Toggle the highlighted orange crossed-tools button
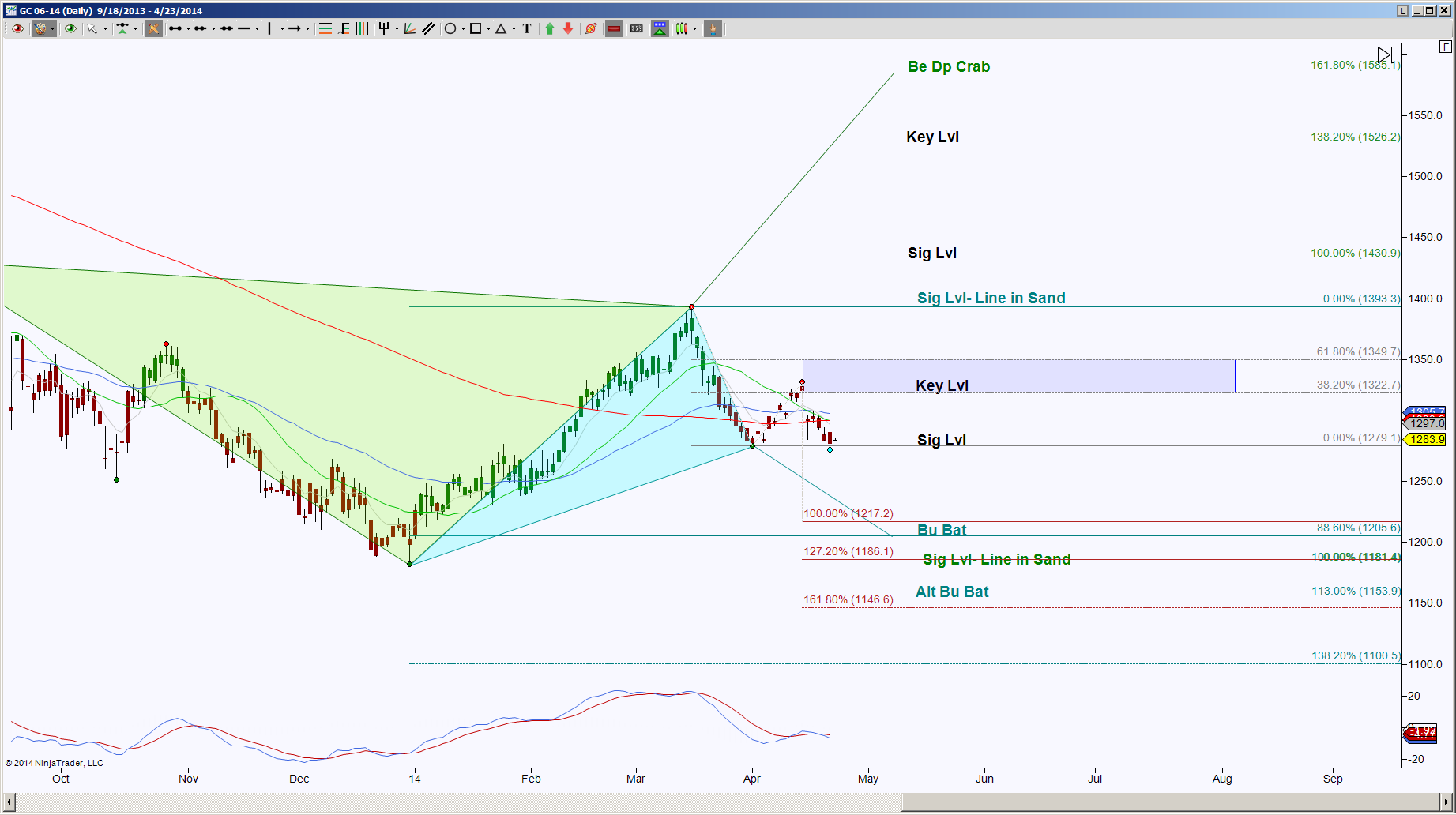1456x815 pixels. pos(153,28)
